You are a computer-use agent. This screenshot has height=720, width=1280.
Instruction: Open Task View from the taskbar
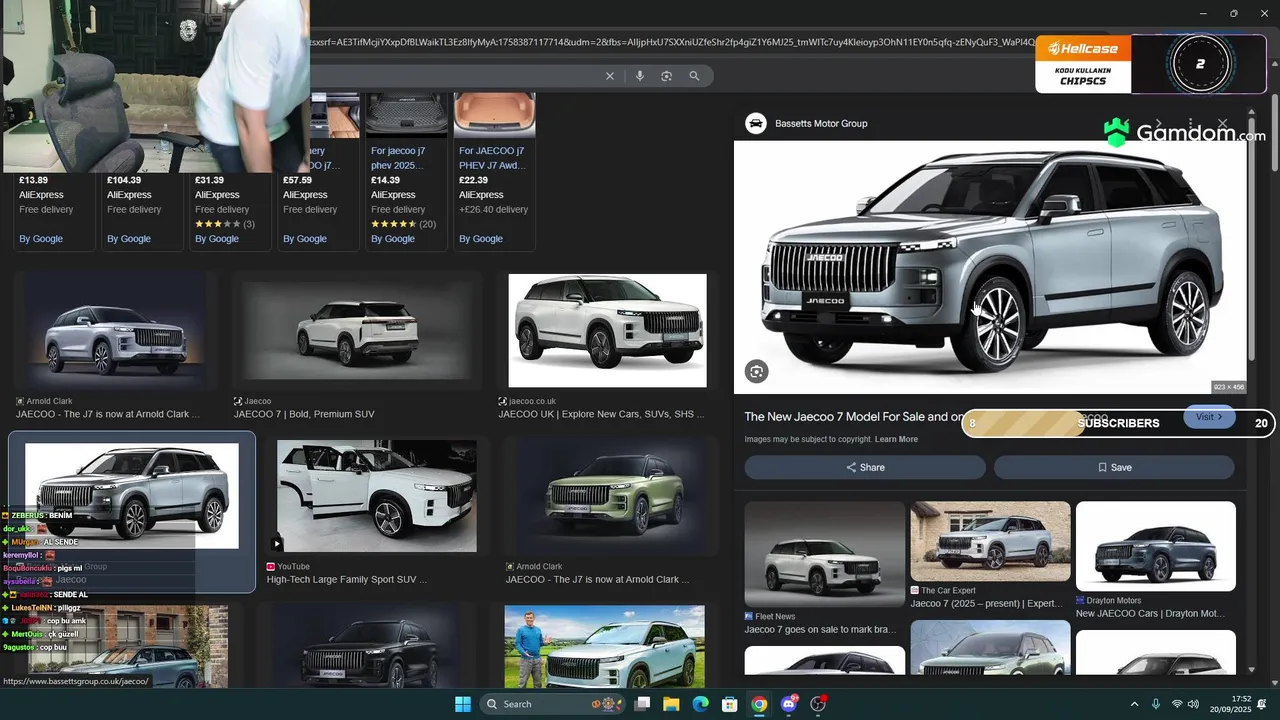coord(642,704)
